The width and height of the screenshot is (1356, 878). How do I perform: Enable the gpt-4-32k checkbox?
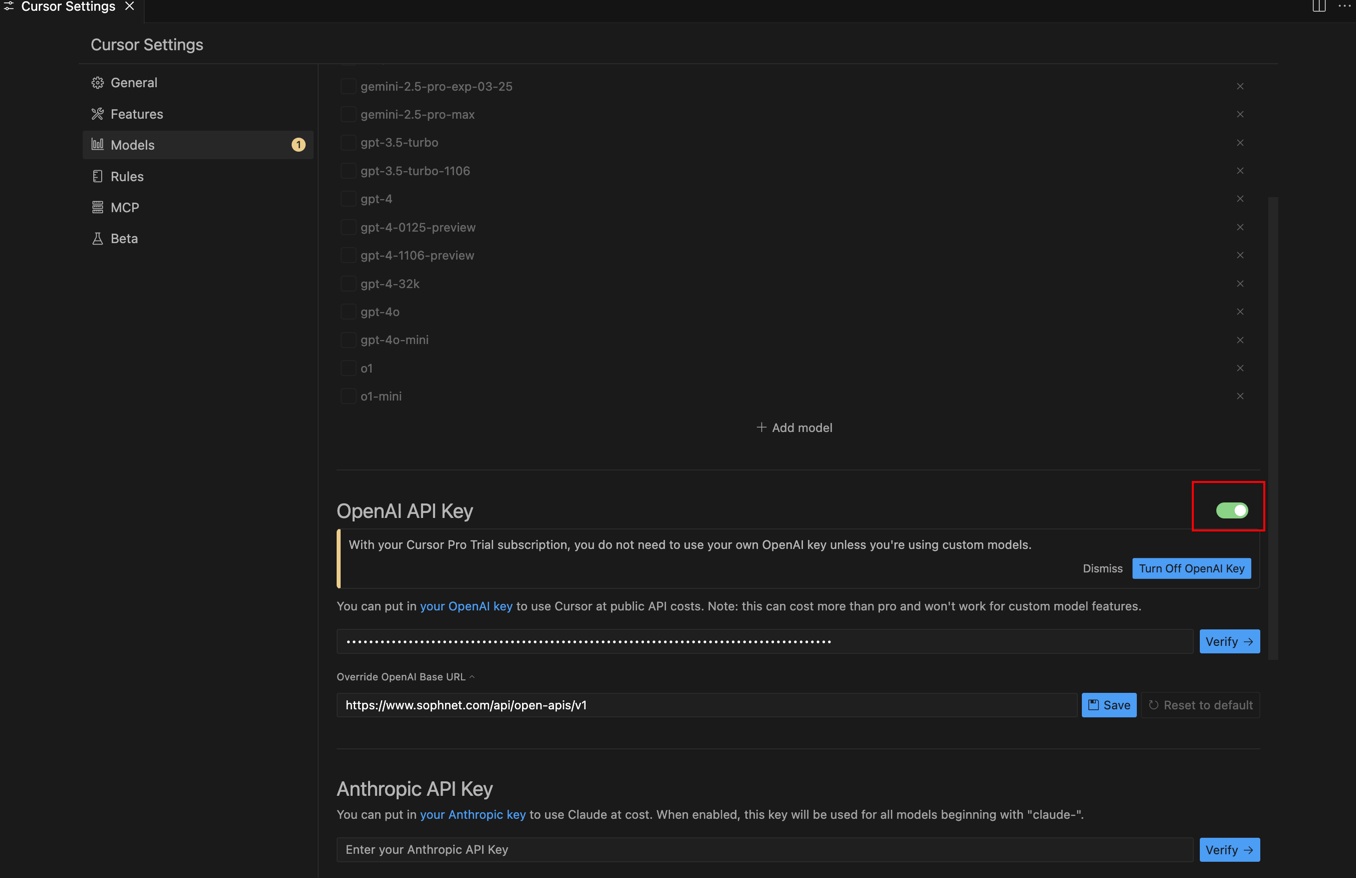point(348,284)
